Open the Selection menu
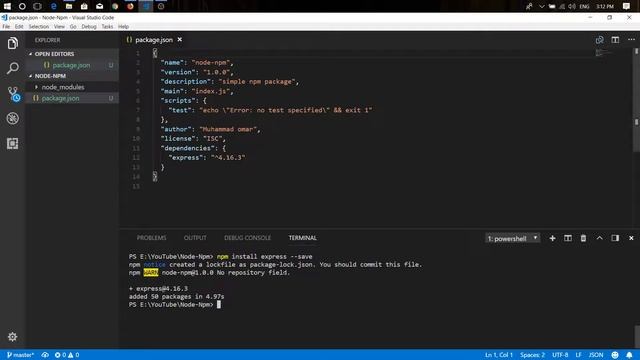 (38, 27)
